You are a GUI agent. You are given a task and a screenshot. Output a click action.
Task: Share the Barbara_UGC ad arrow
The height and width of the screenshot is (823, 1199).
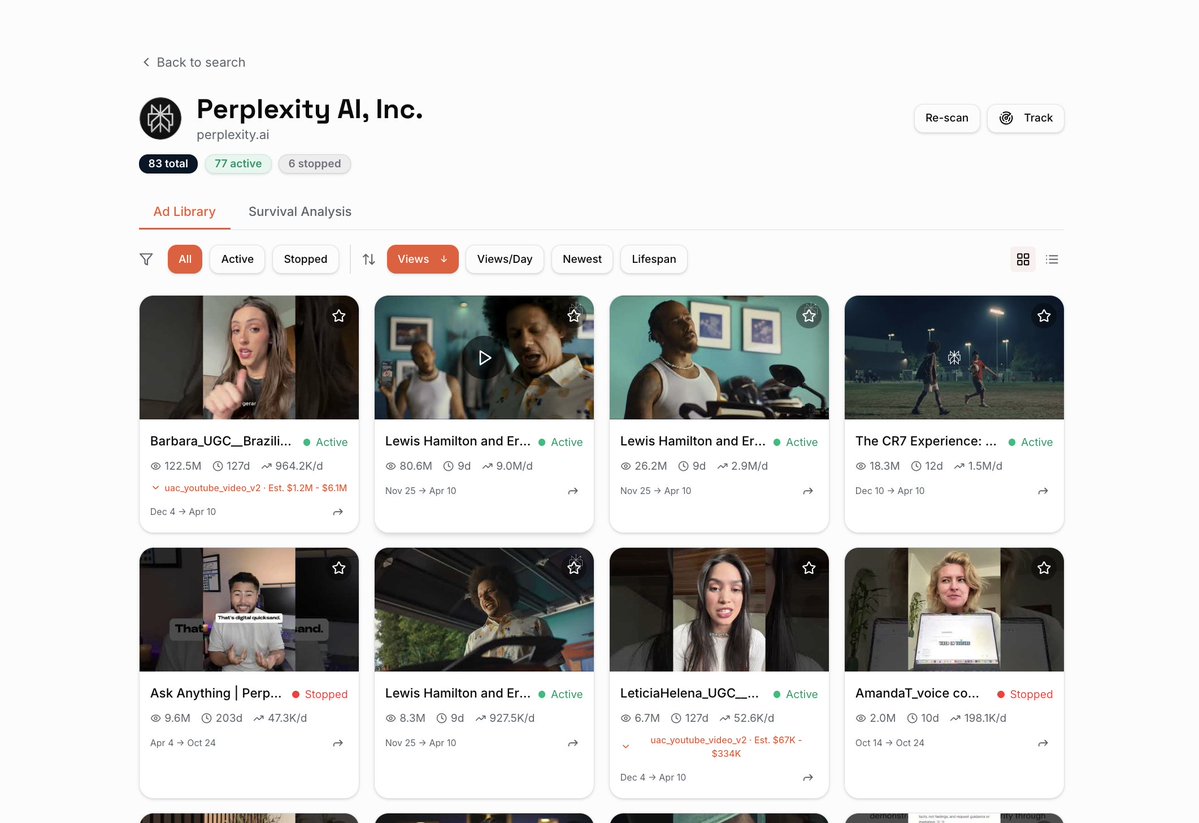[x=338, y=512]
